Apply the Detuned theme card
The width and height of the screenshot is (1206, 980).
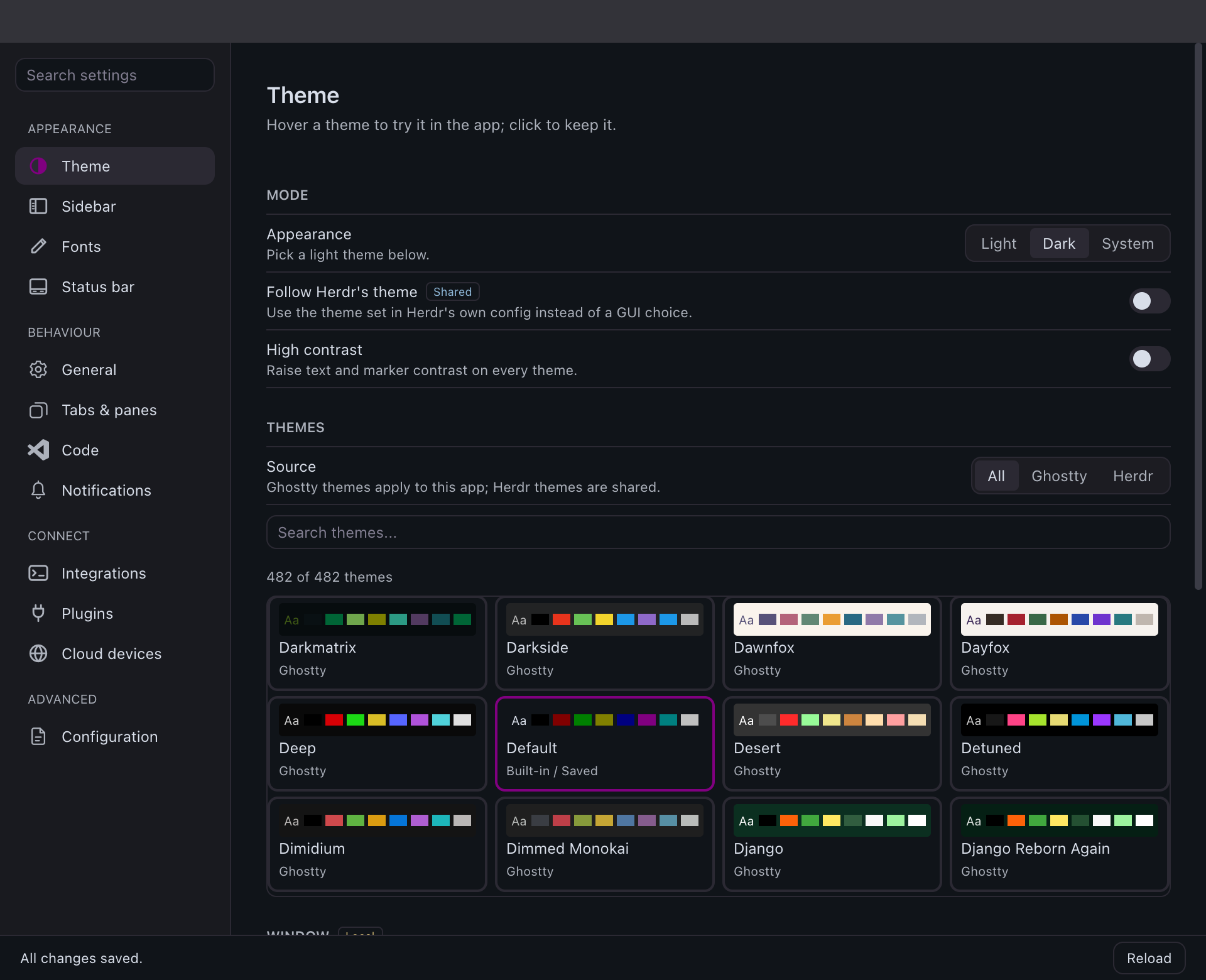1060,744
